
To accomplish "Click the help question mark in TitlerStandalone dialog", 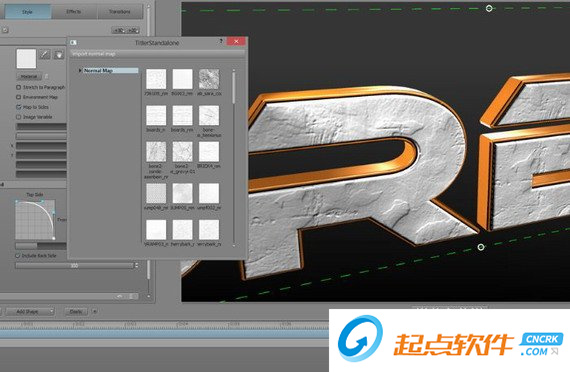I will tap(221, 41).
